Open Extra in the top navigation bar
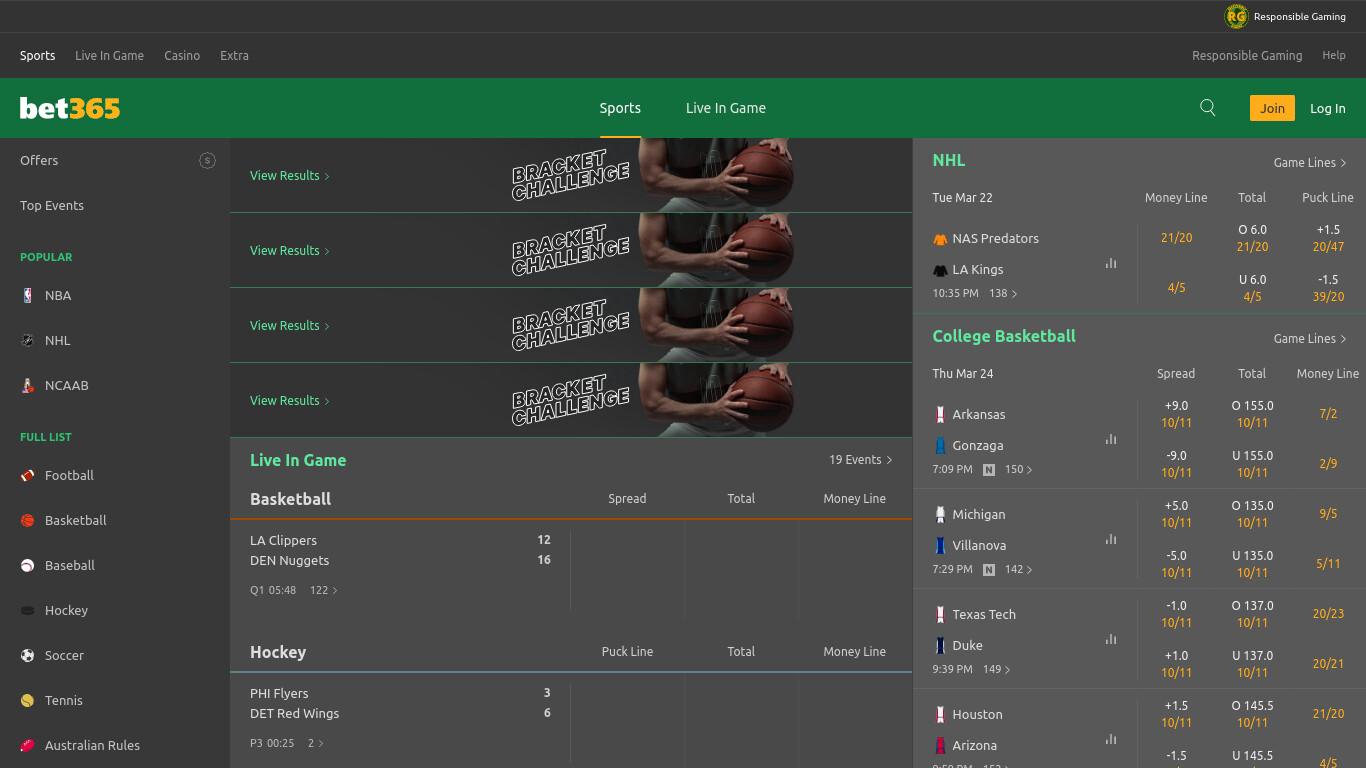Viewport: 1366px width, 768px height. coord(234,56)
